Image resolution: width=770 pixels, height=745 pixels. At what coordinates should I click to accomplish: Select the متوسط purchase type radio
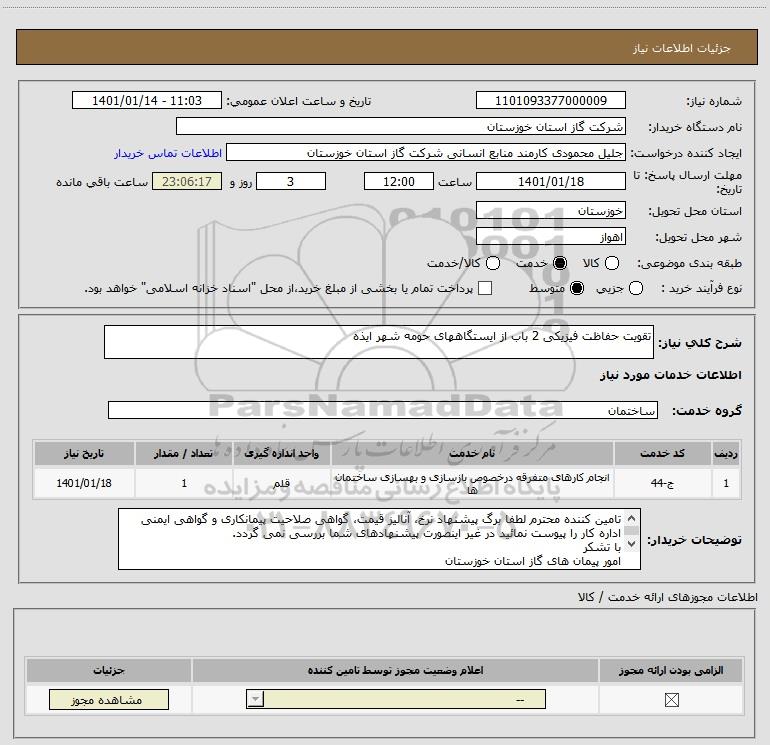[577, 288]
